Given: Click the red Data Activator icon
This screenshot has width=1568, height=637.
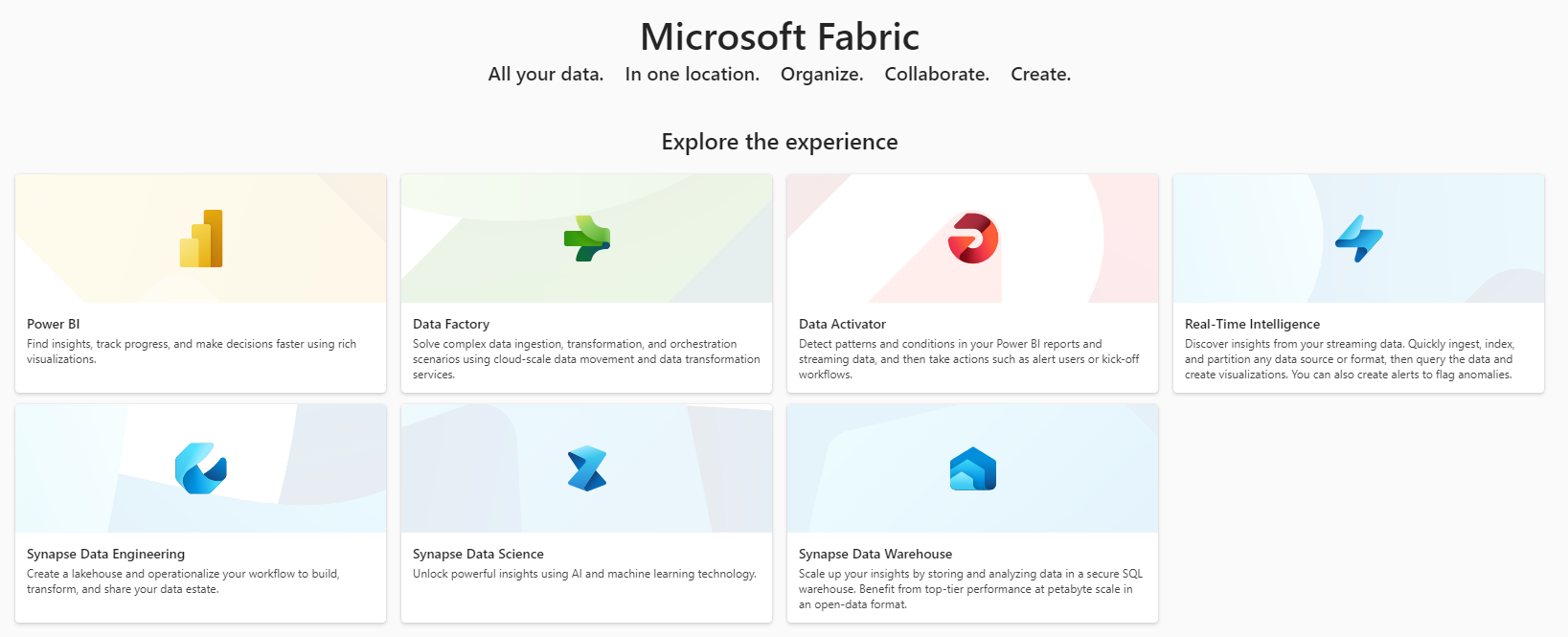Looking at the screenshot, I should coord(972,239).
